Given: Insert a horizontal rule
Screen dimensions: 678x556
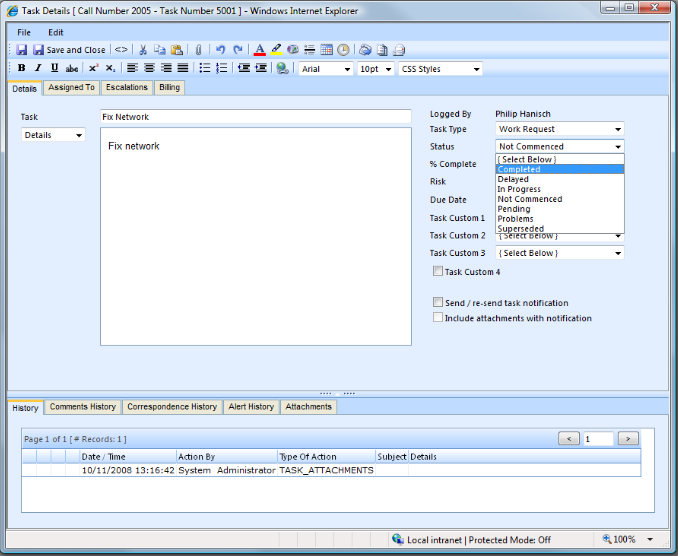Looking at the screenshot, I should click(x=310, y=50).
